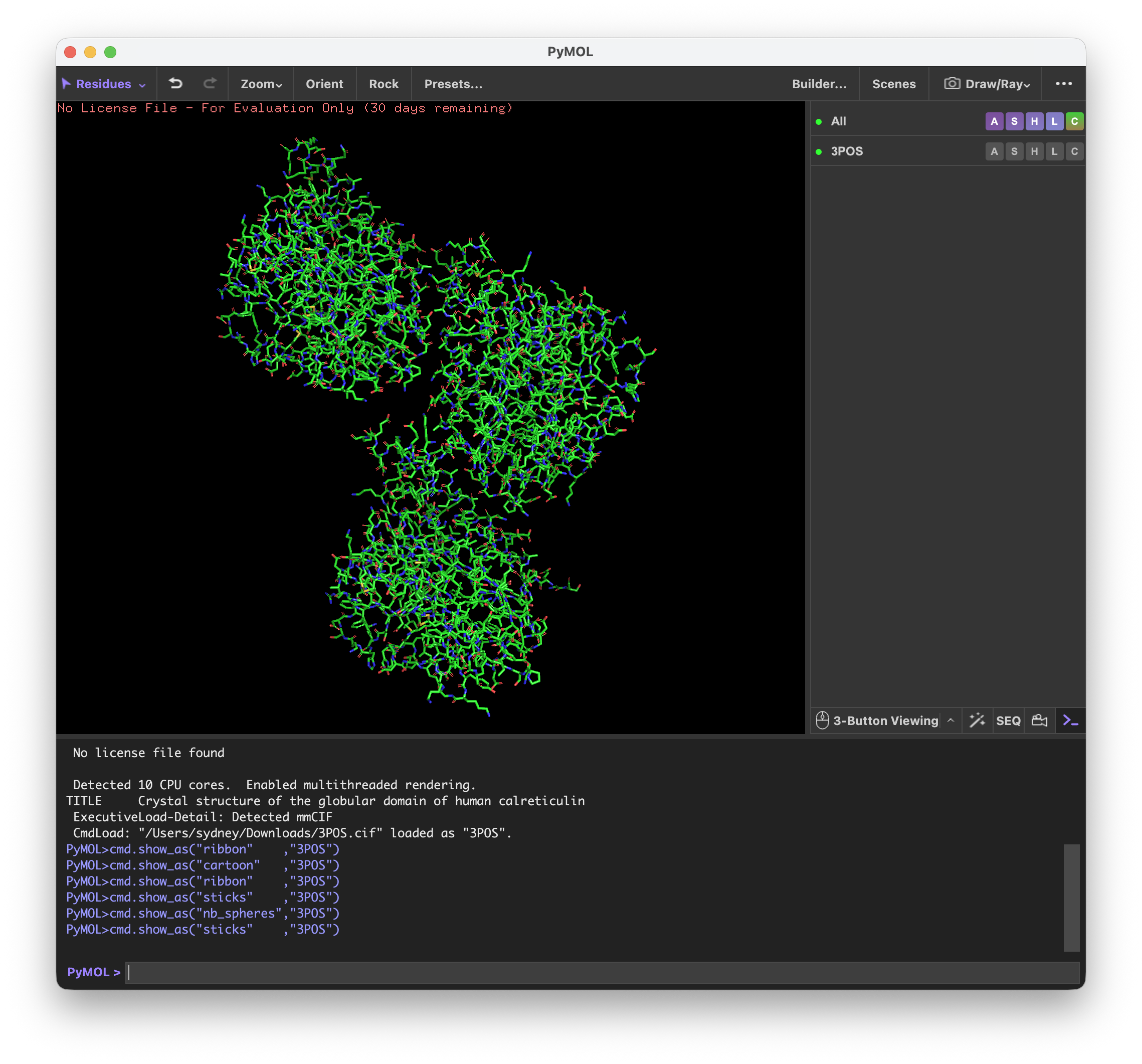
Task: Click the green sticks molecule in viewport
Action: point(437,425)
